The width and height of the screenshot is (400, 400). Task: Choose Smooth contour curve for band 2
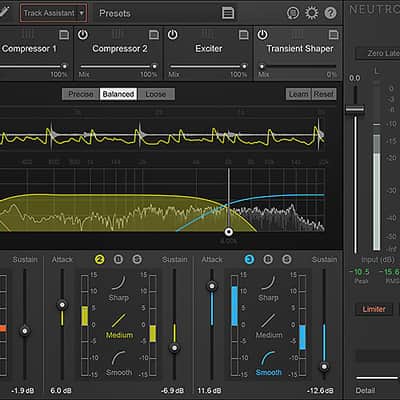pyautogui.click(x=119, y=363)
